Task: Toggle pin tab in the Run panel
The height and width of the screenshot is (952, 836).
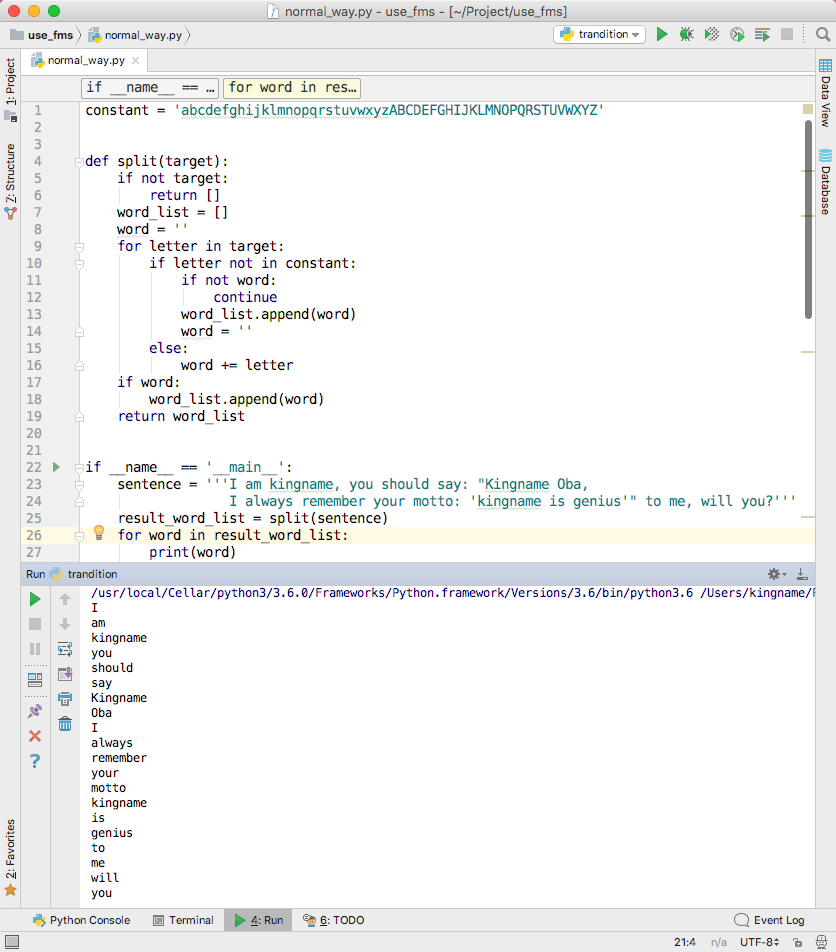Action: coord(35,711)
